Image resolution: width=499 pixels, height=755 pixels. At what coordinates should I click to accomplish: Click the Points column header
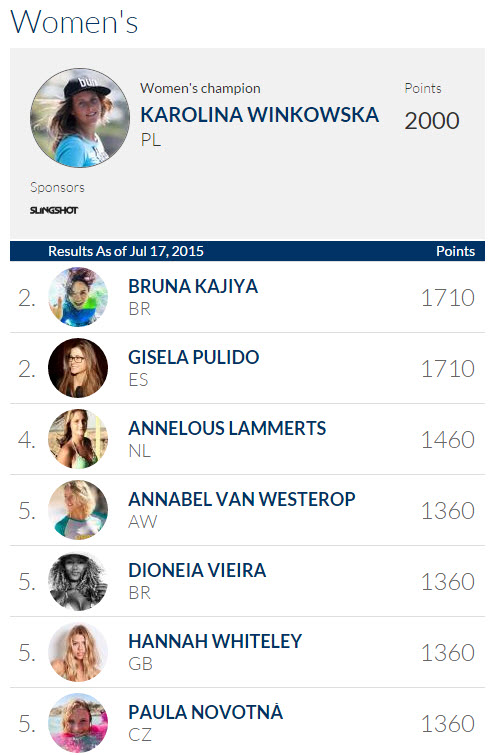click(455, 251)
